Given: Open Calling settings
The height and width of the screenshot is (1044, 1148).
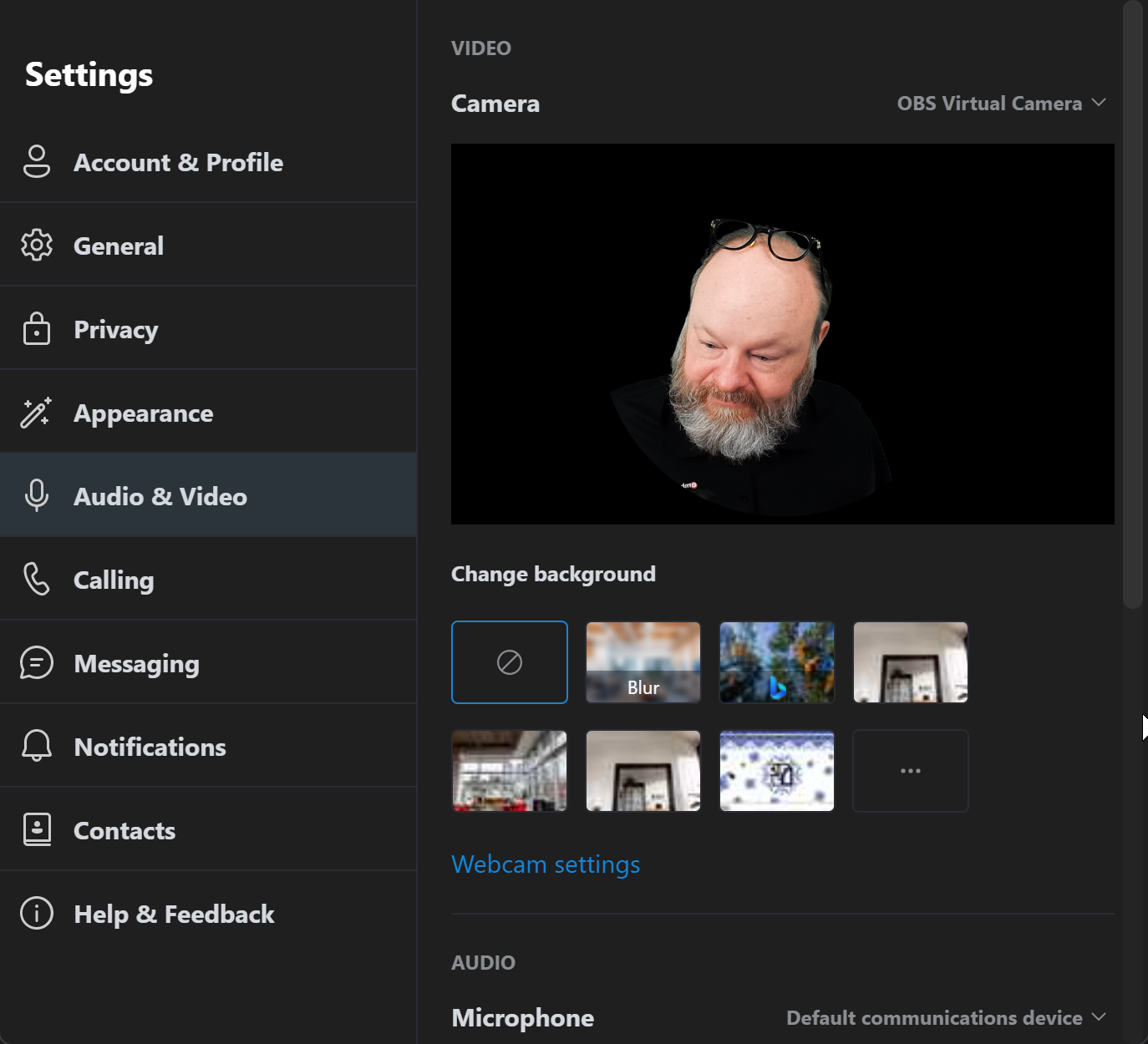Looking at the screenshot, I should coord(208,579).
